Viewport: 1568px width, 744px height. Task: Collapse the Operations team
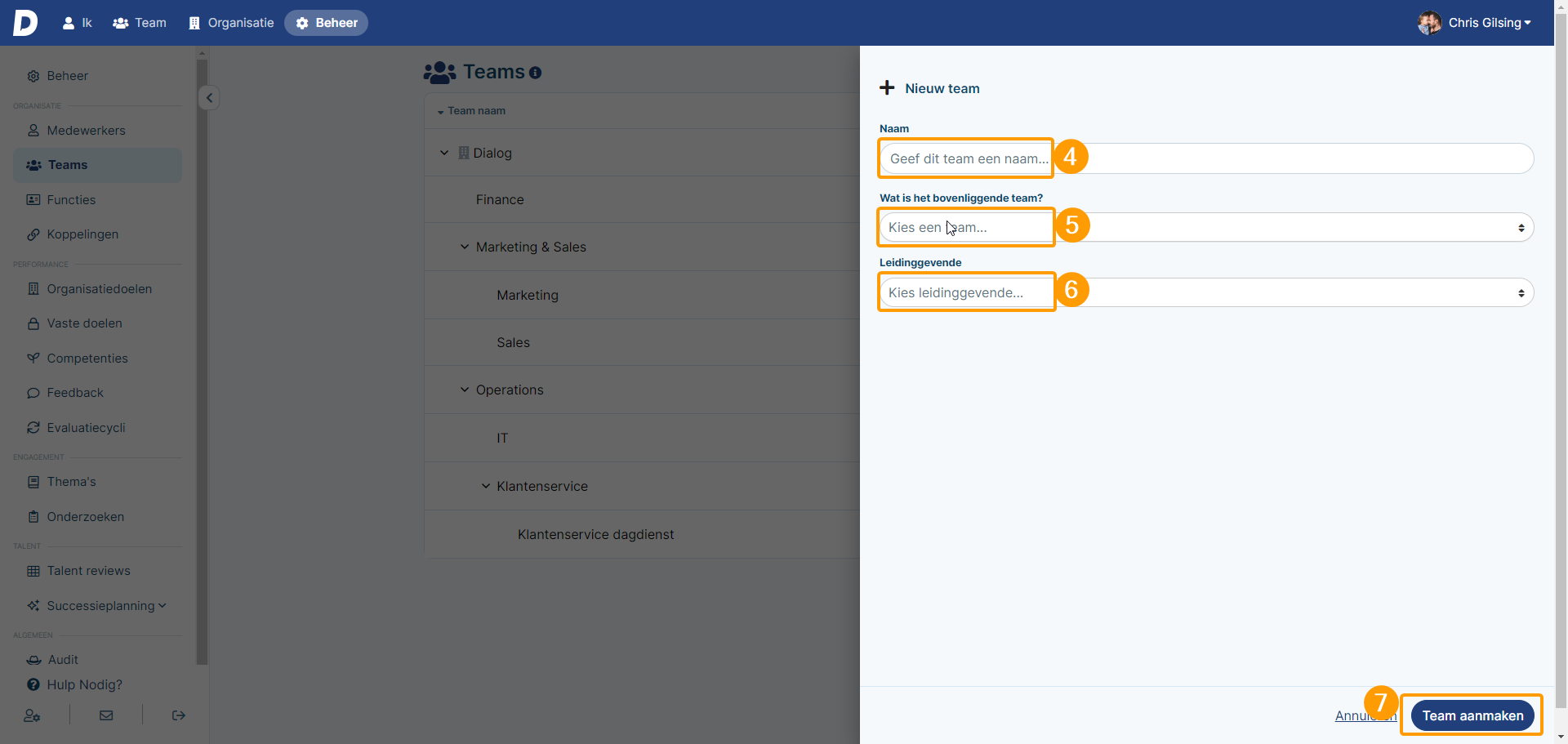coord(465,390)
